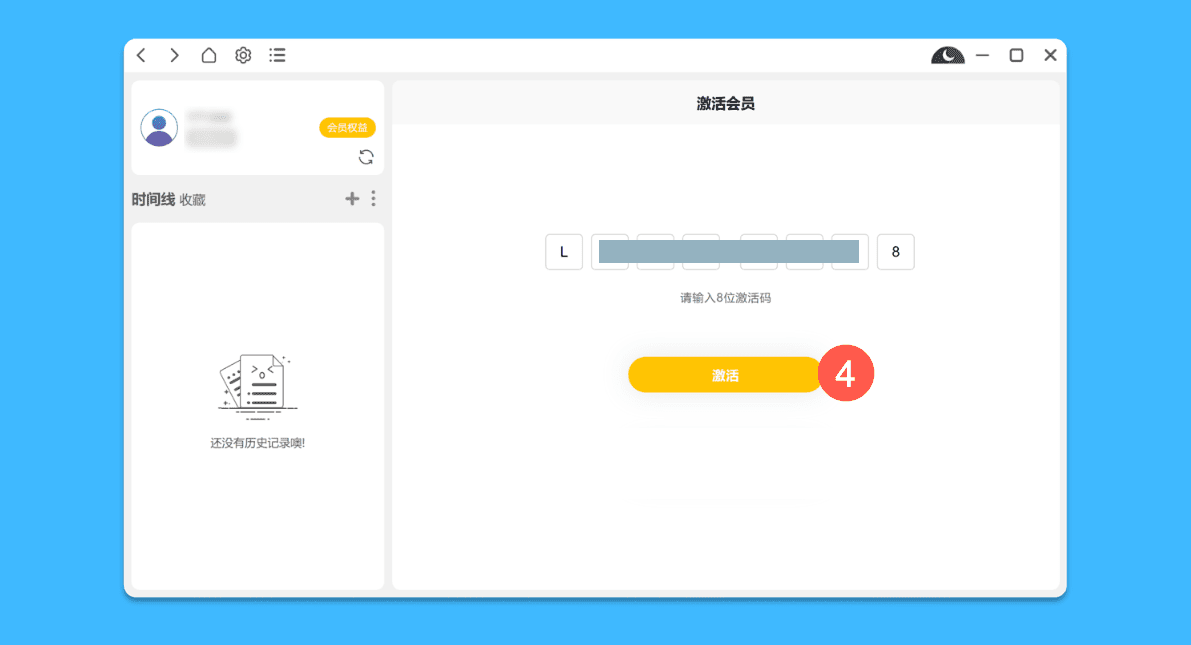Switch to the 时间线 tab
This screenshot has height=645, width=1191.
153,199
